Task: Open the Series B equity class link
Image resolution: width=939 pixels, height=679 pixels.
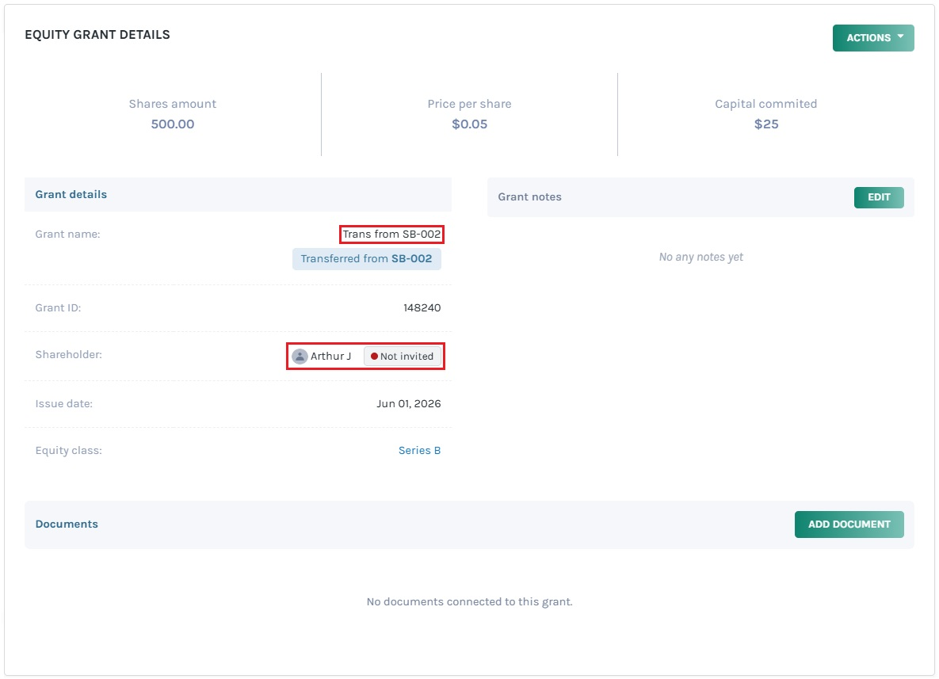Action: (419, 450)
